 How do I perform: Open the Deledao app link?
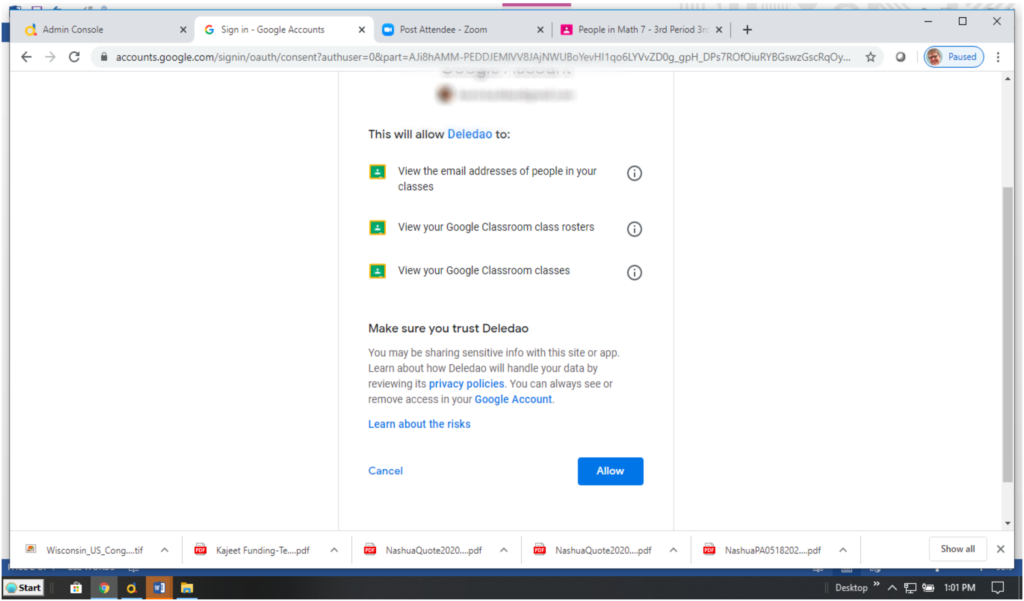(470, 134)
